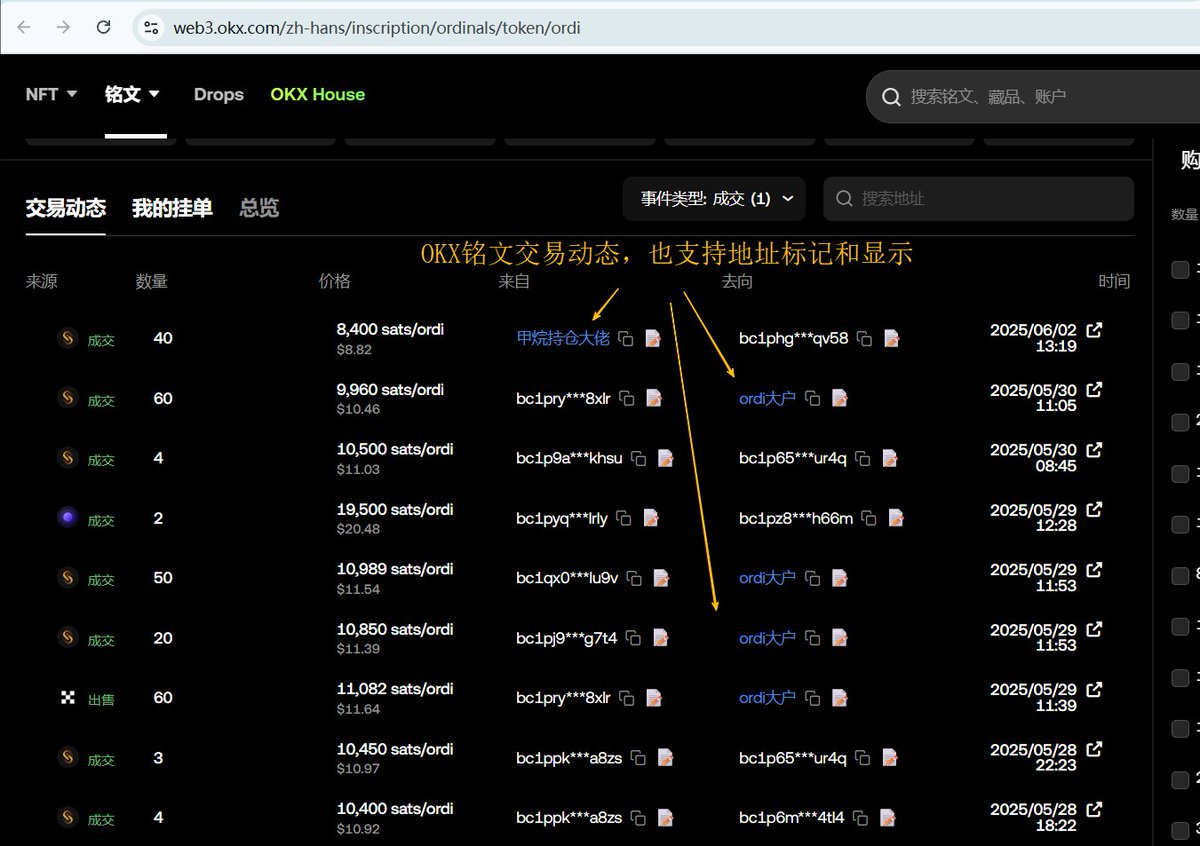
Task: Click the 数量 column header in trade table
Action: (152, 281)
